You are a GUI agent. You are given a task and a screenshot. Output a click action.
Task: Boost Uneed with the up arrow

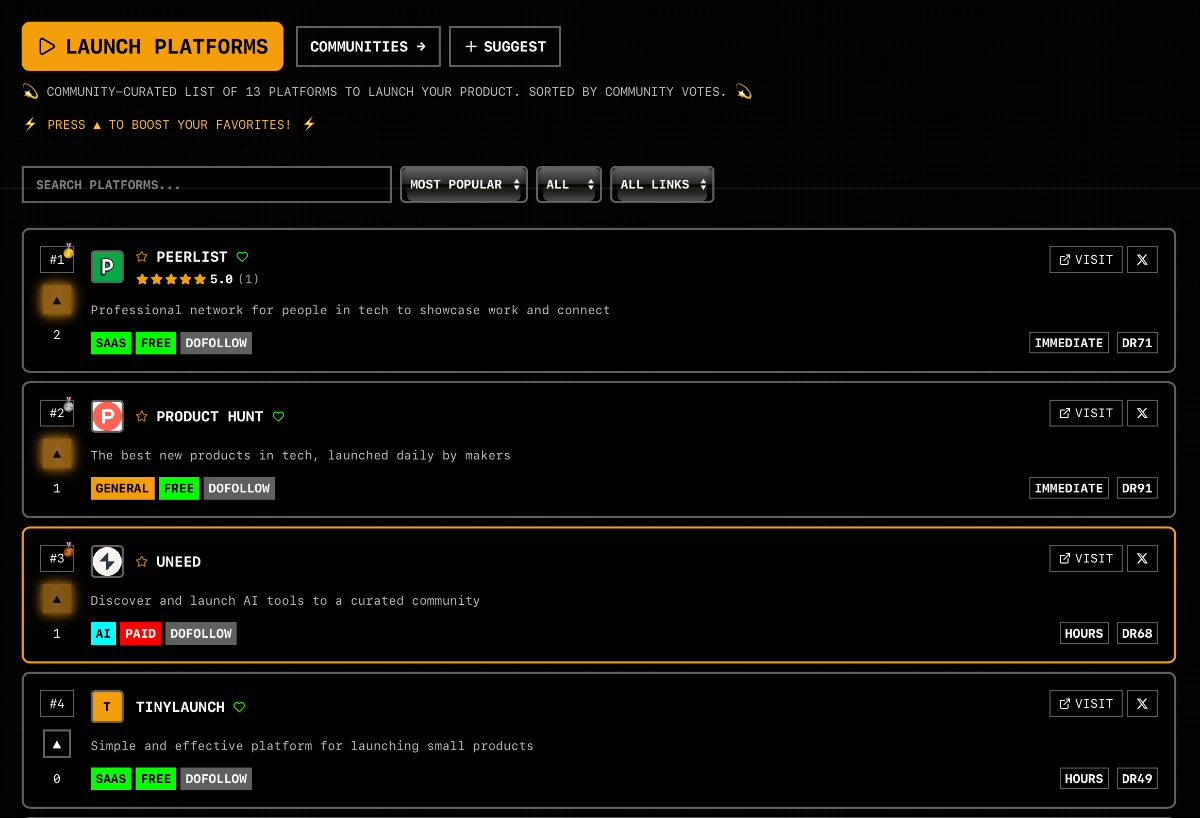tap(57, 599)
